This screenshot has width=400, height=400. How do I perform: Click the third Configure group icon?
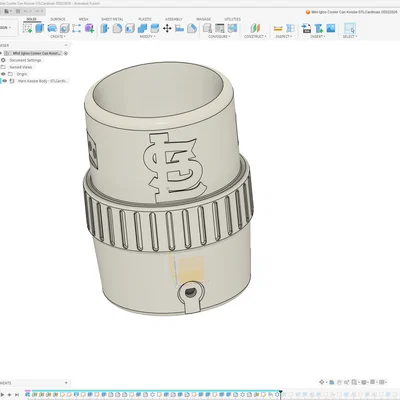232,28
